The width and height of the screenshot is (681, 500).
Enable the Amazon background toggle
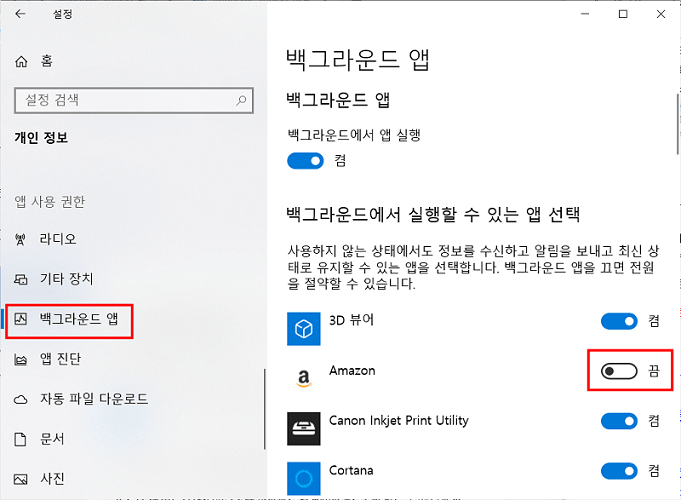click(619, 371)
